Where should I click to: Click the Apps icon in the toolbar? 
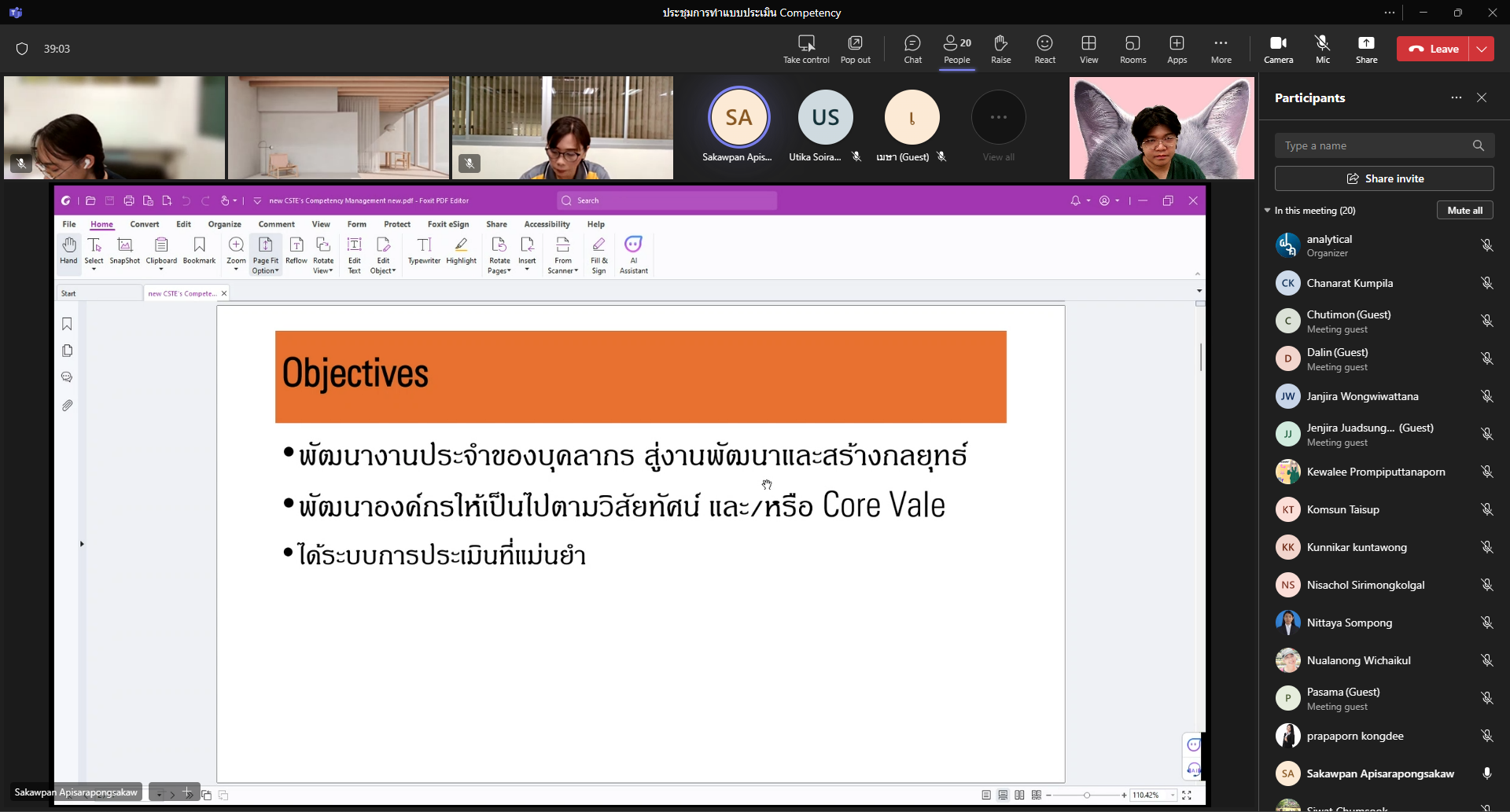[x=1177, y=49]
